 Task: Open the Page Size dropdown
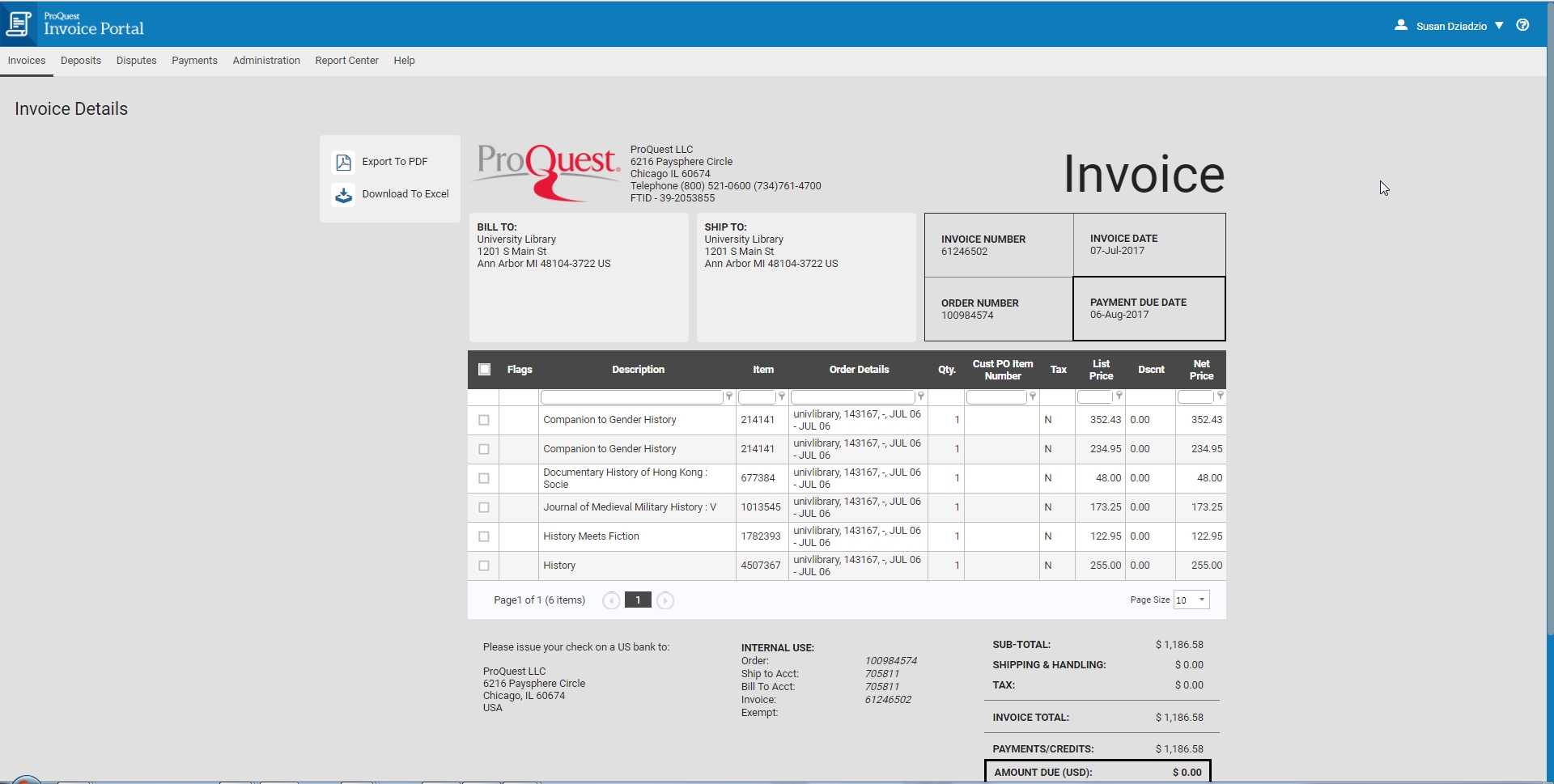1191,600
